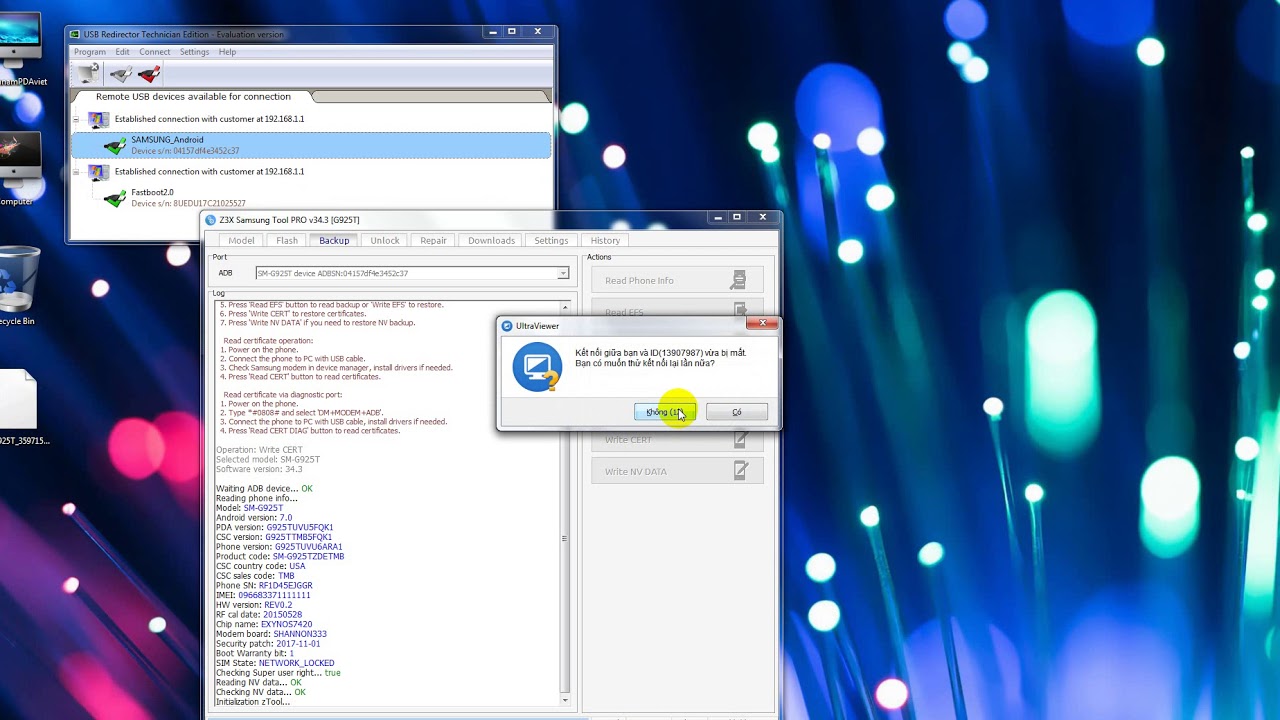
Task: Click the red disconnect USB device toolbar icon
Action: [x=150, y=74]
